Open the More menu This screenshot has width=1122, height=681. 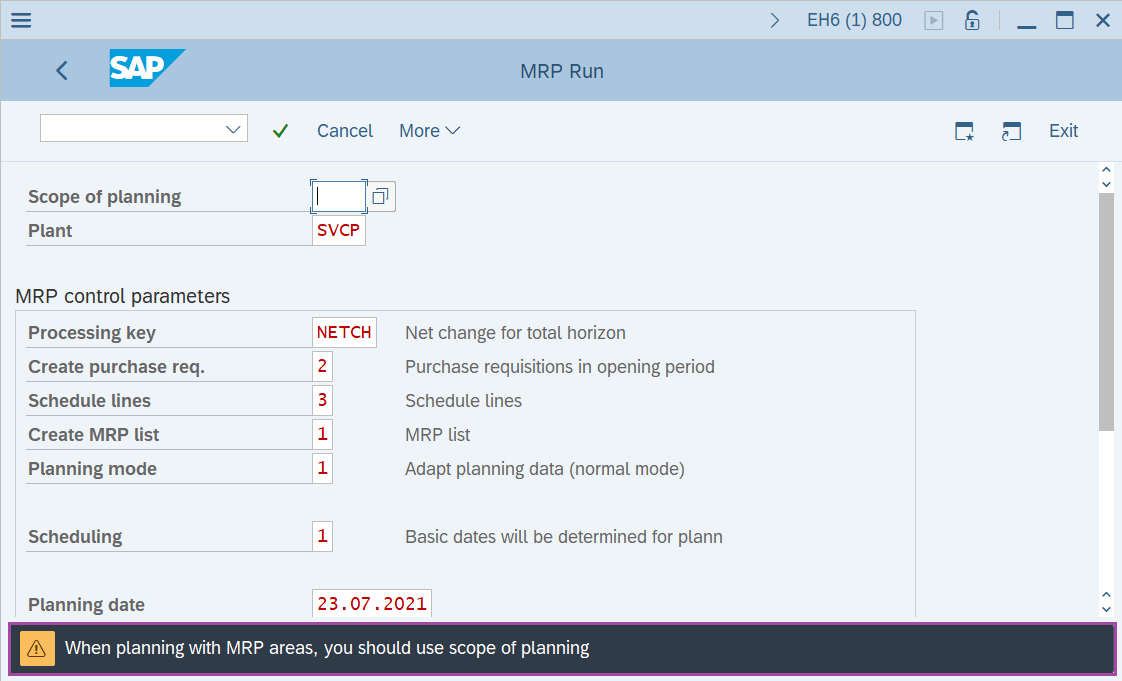429,131
